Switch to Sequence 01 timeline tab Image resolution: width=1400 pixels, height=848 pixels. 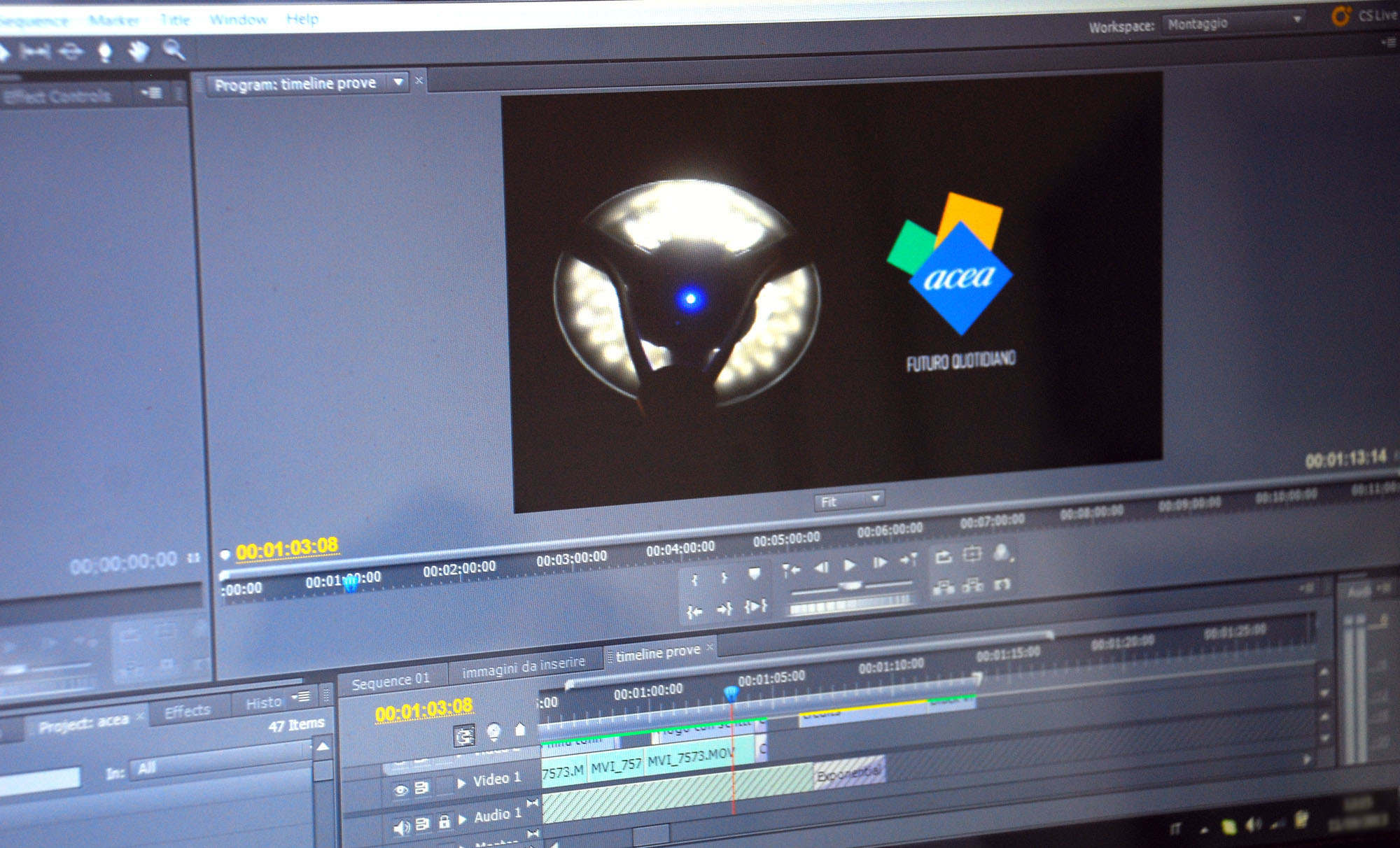390,682
